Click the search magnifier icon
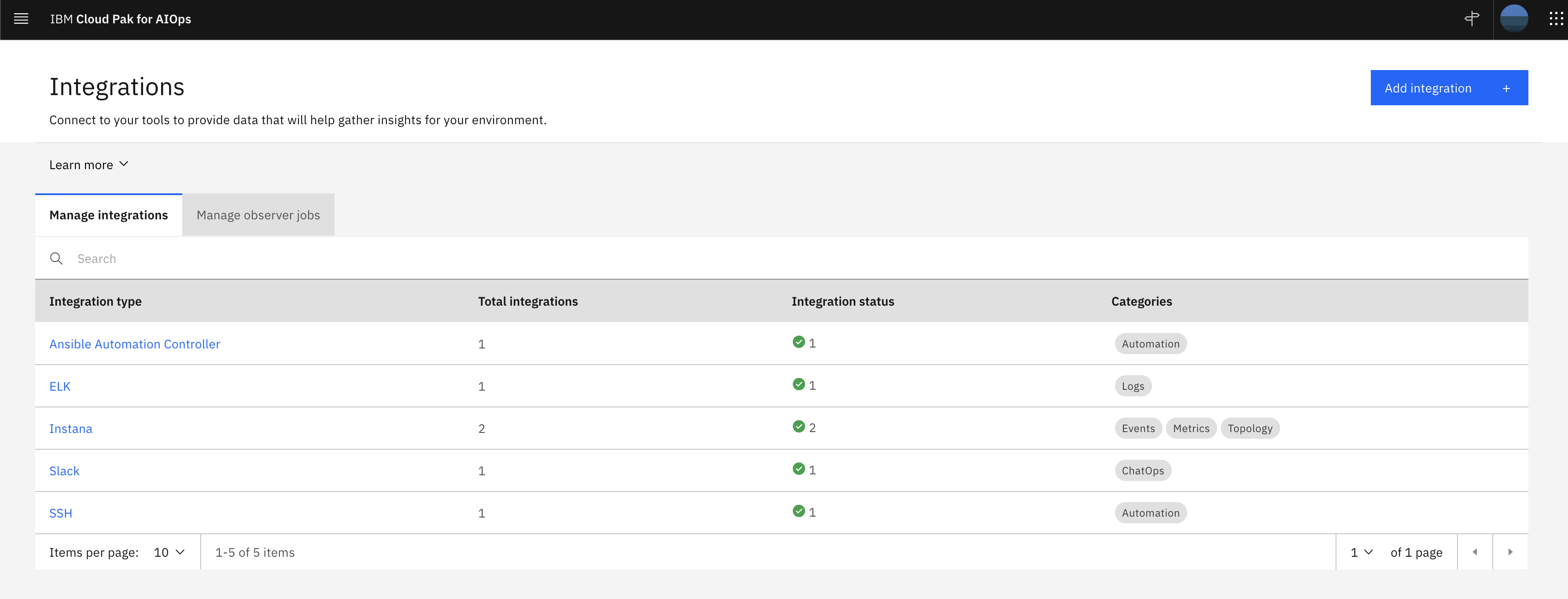This screenshot has width=1568, height=599. 56,259
